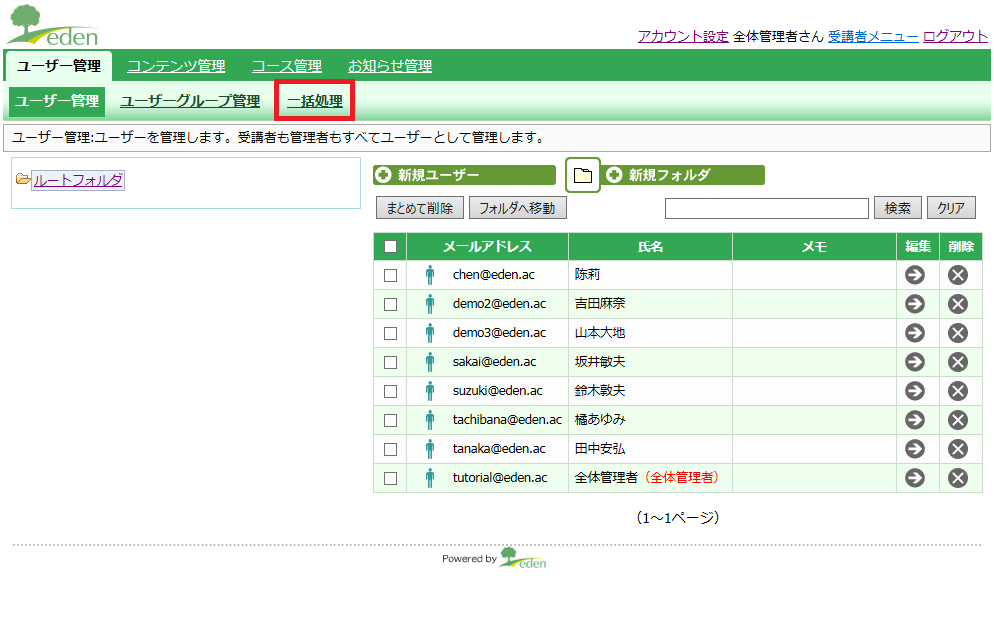Edit the tachibana@eden.ac user

coord(915,420)
